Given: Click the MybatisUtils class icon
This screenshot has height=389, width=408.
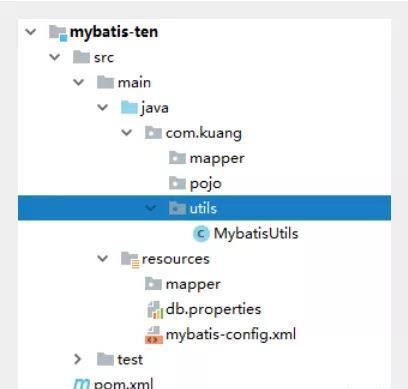Looking at the screenshot, I should 201,234.
